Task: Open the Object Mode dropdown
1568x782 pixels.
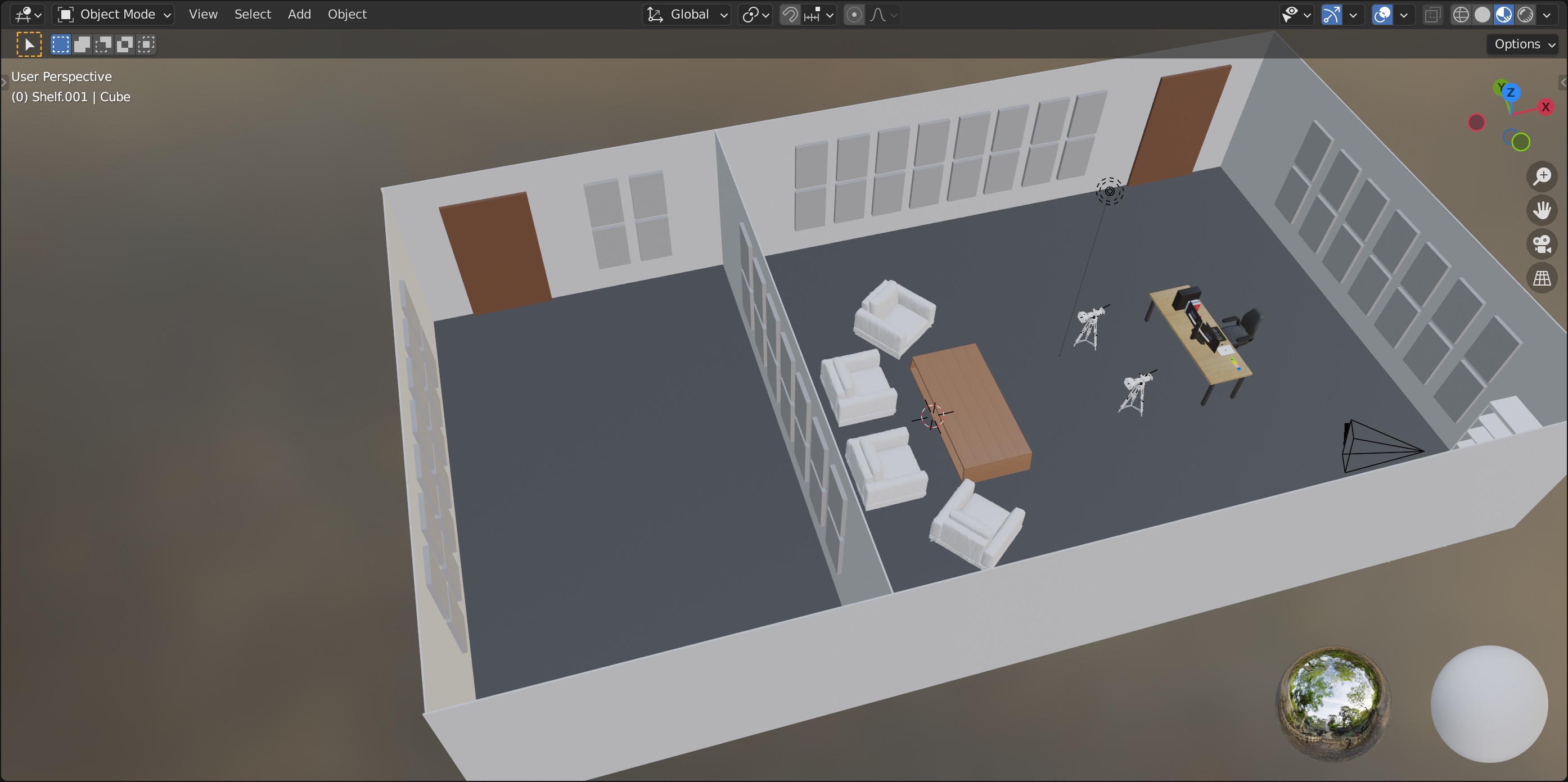Action: click(114, 15)
